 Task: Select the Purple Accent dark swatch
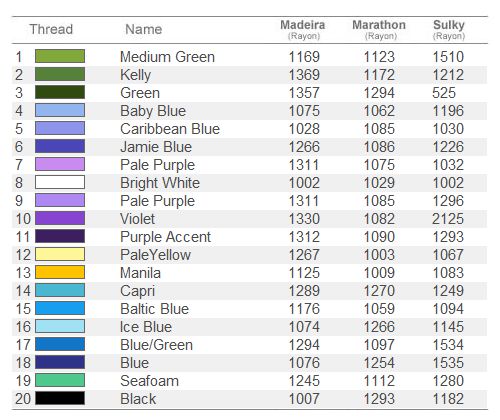tap(60, 236)
